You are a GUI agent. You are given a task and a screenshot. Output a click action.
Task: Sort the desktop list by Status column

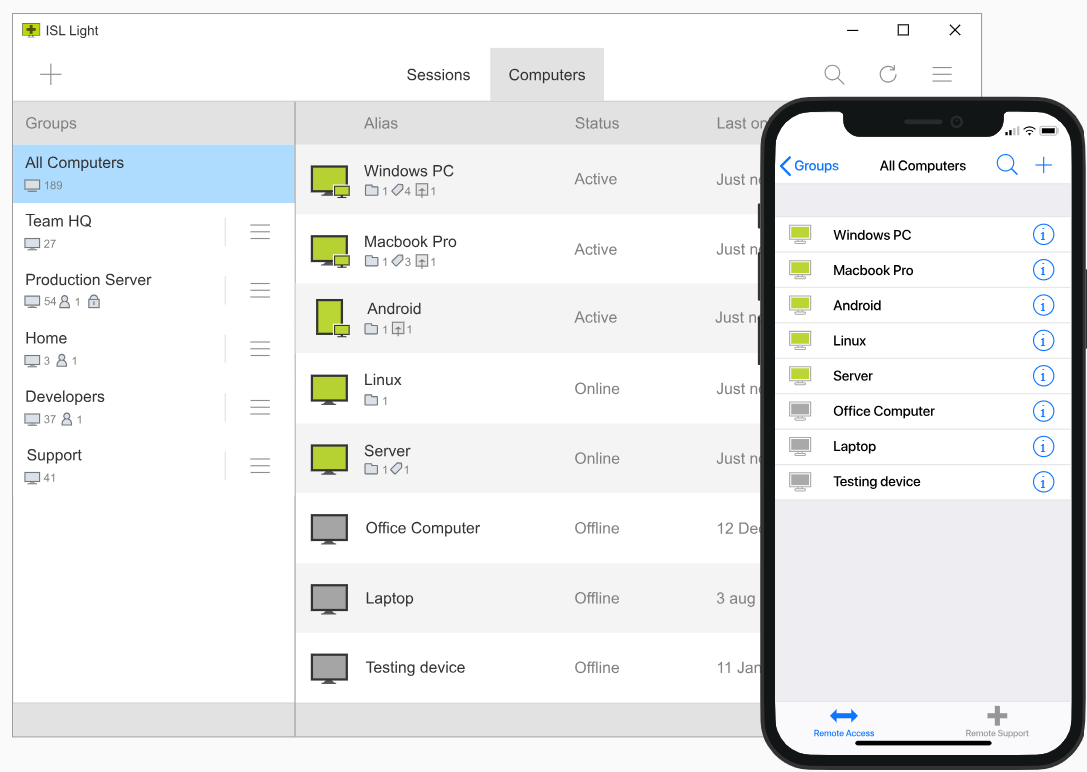click(597, 123)
